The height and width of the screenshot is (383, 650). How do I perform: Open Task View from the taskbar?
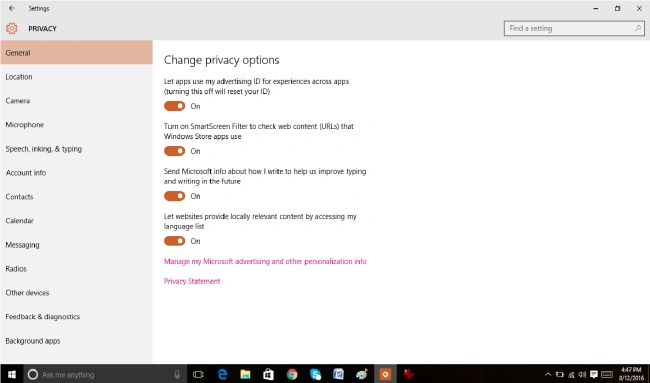point(198,374)
